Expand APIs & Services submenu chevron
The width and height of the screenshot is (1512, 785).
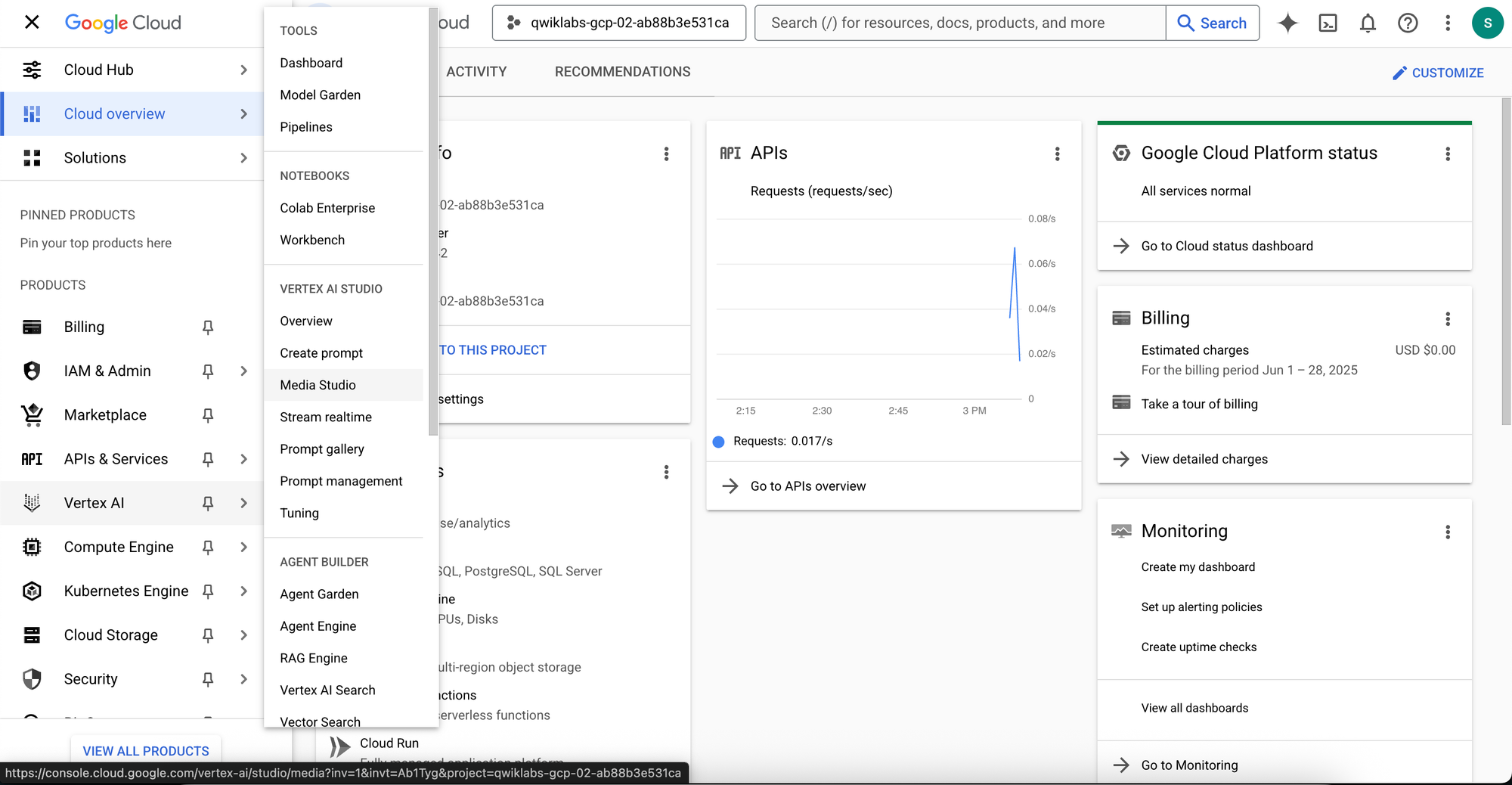[243, 459]
